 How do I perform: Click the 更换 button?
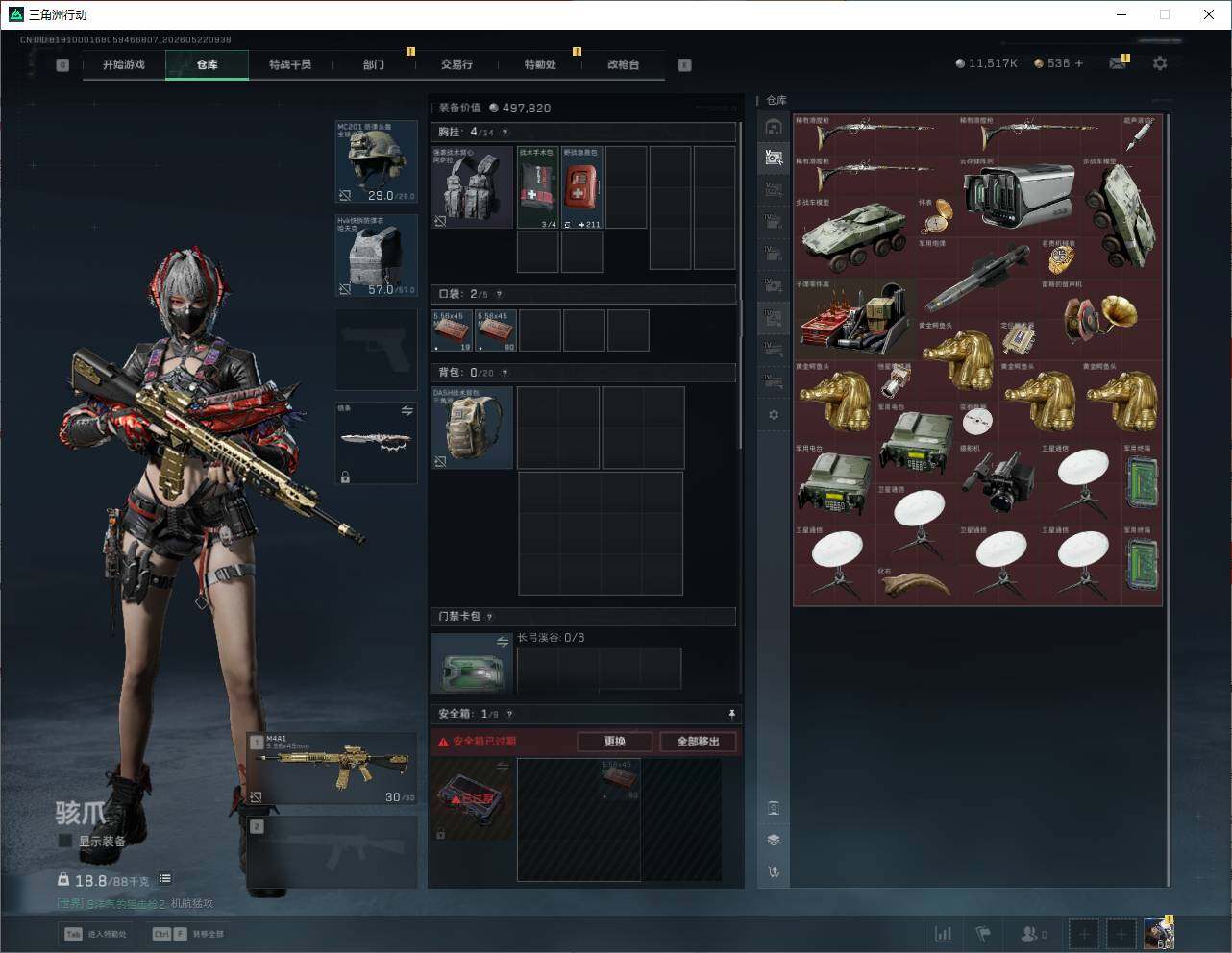(x=615, y=742)
